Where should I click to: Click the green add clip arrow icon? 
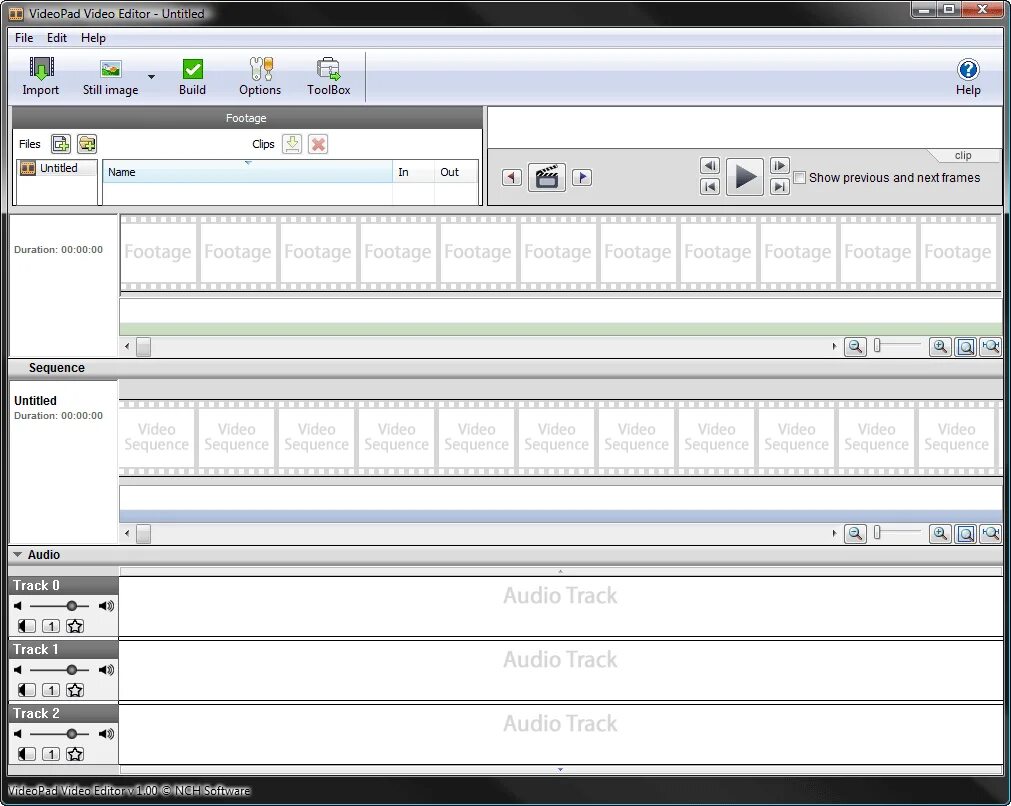point(292,144)
